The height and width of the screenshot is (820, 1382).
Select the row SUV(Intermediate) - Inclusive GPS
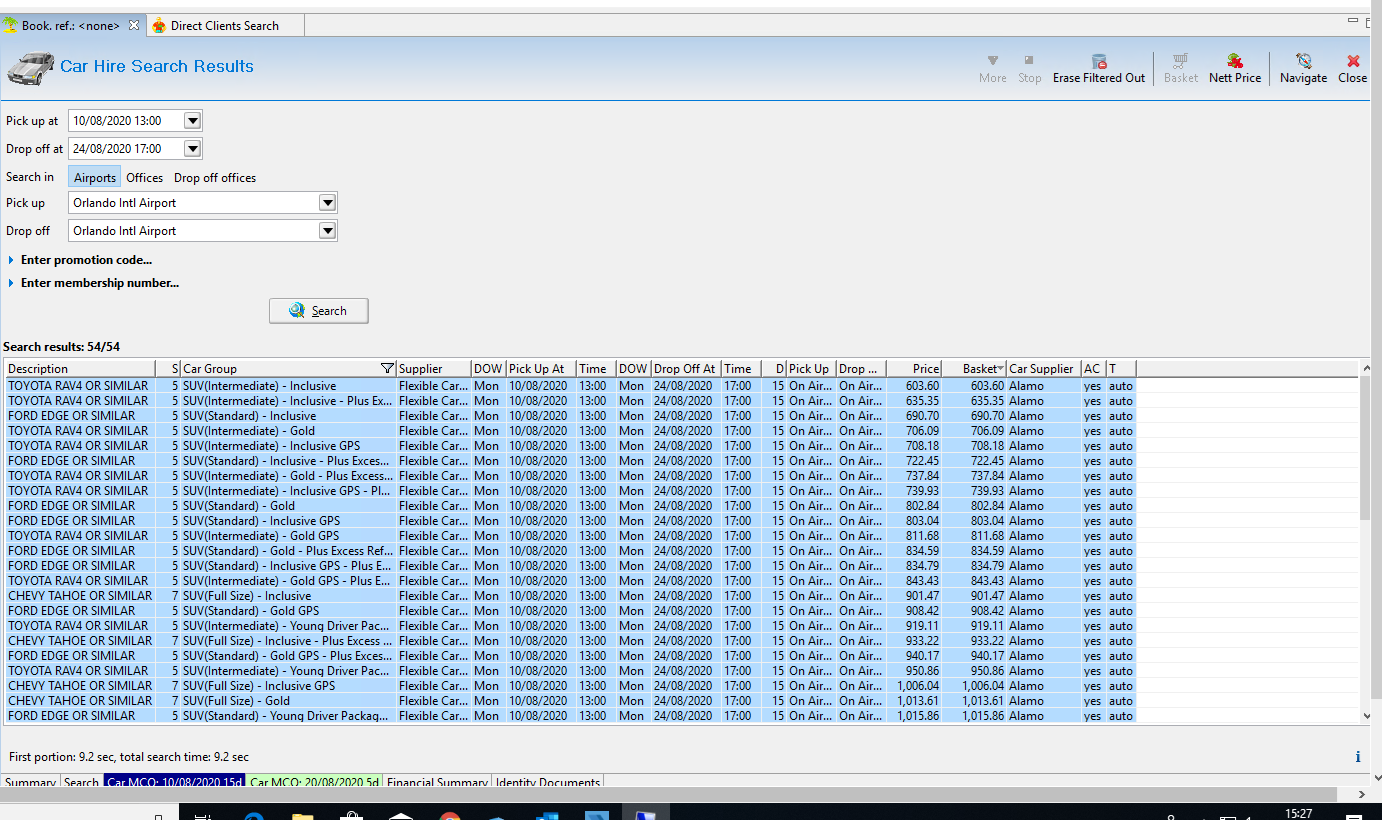pyautogui.click(x=570, y=446)
